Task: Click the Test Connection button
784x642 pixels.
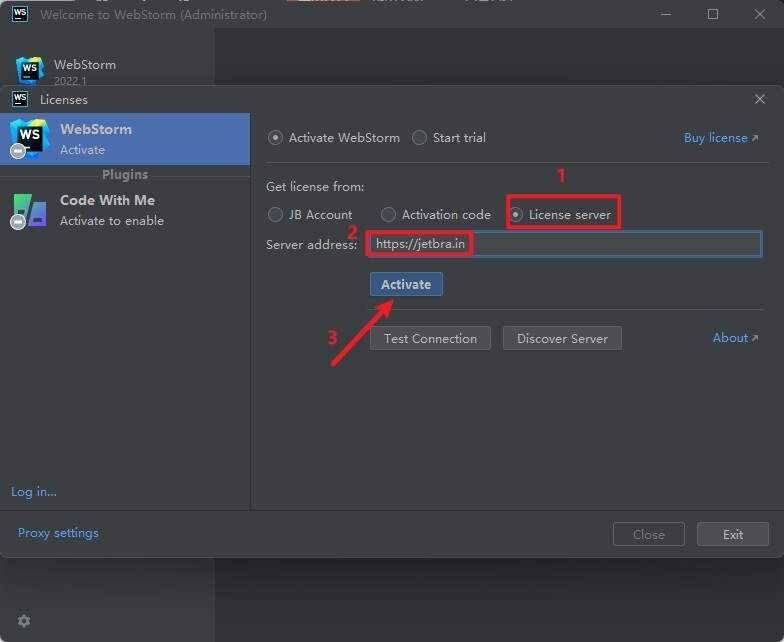Action: click(430, 338)
